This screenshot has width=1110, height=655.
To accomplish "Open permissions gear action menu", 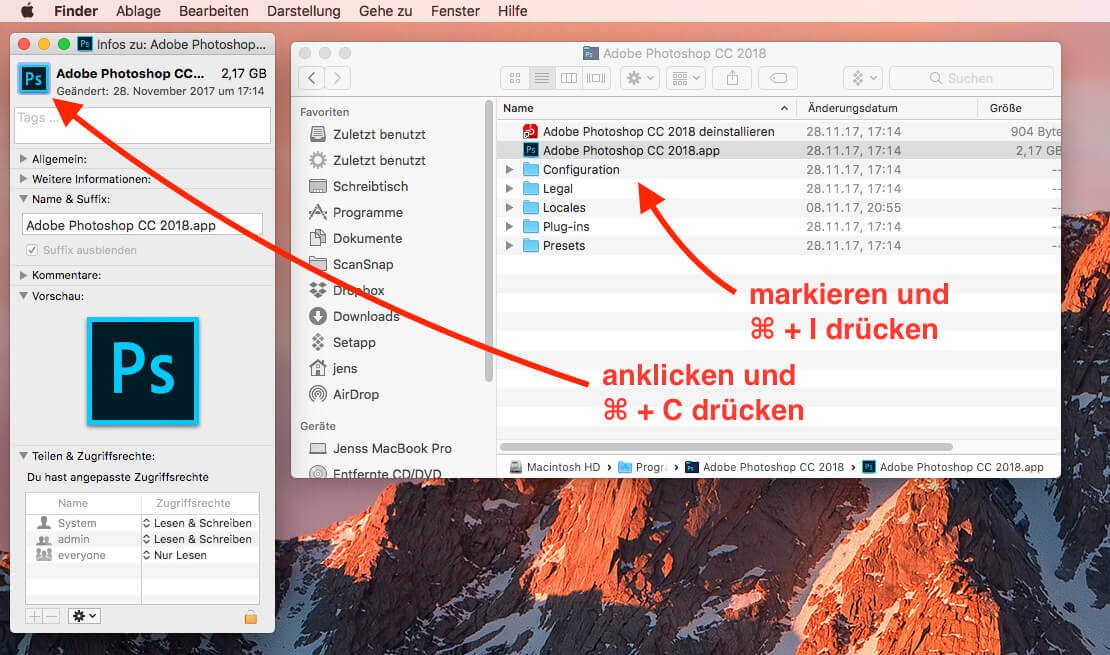I will (x=84, y=616).
